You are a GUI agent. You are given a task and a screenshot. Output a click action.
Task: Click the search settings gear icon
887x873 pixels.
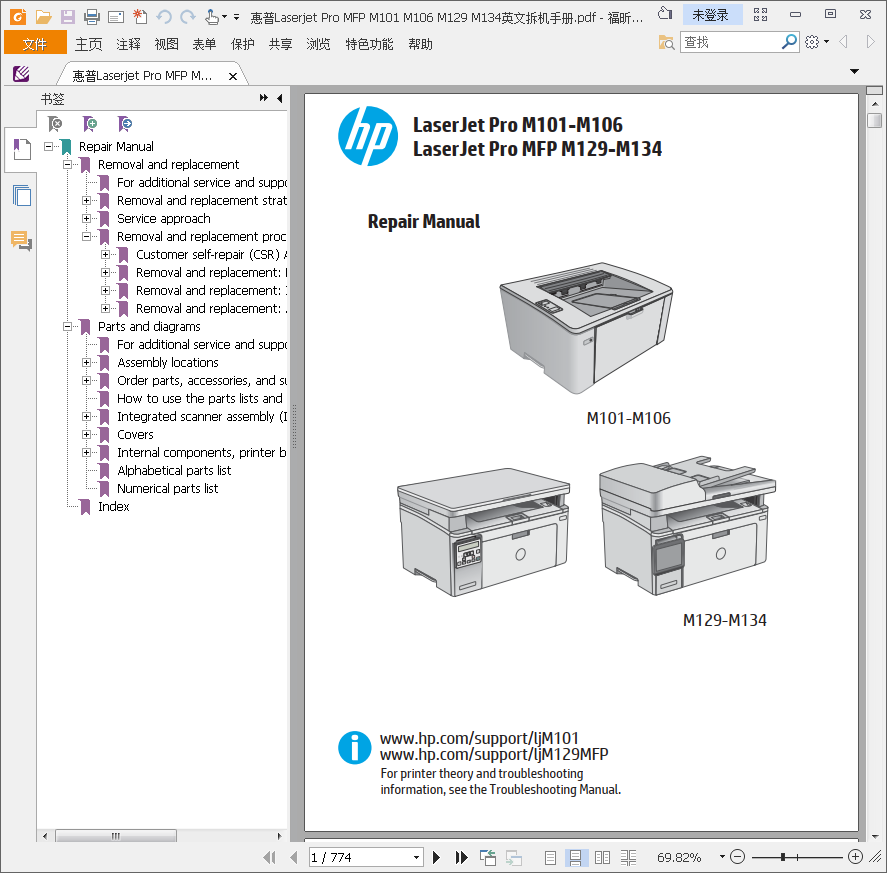coord(812,42)
